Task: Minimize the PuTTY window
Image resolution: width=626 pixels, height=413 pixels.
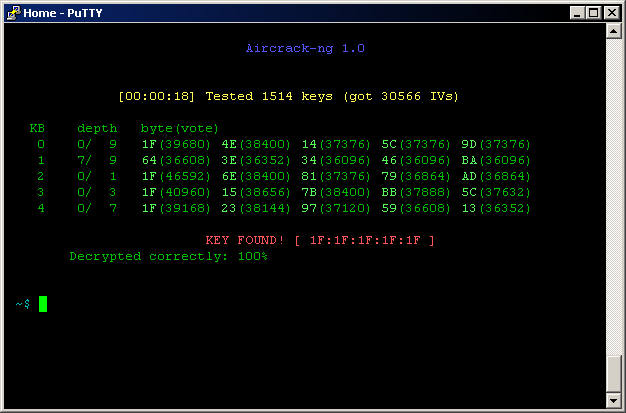Action: click(578, 12)
